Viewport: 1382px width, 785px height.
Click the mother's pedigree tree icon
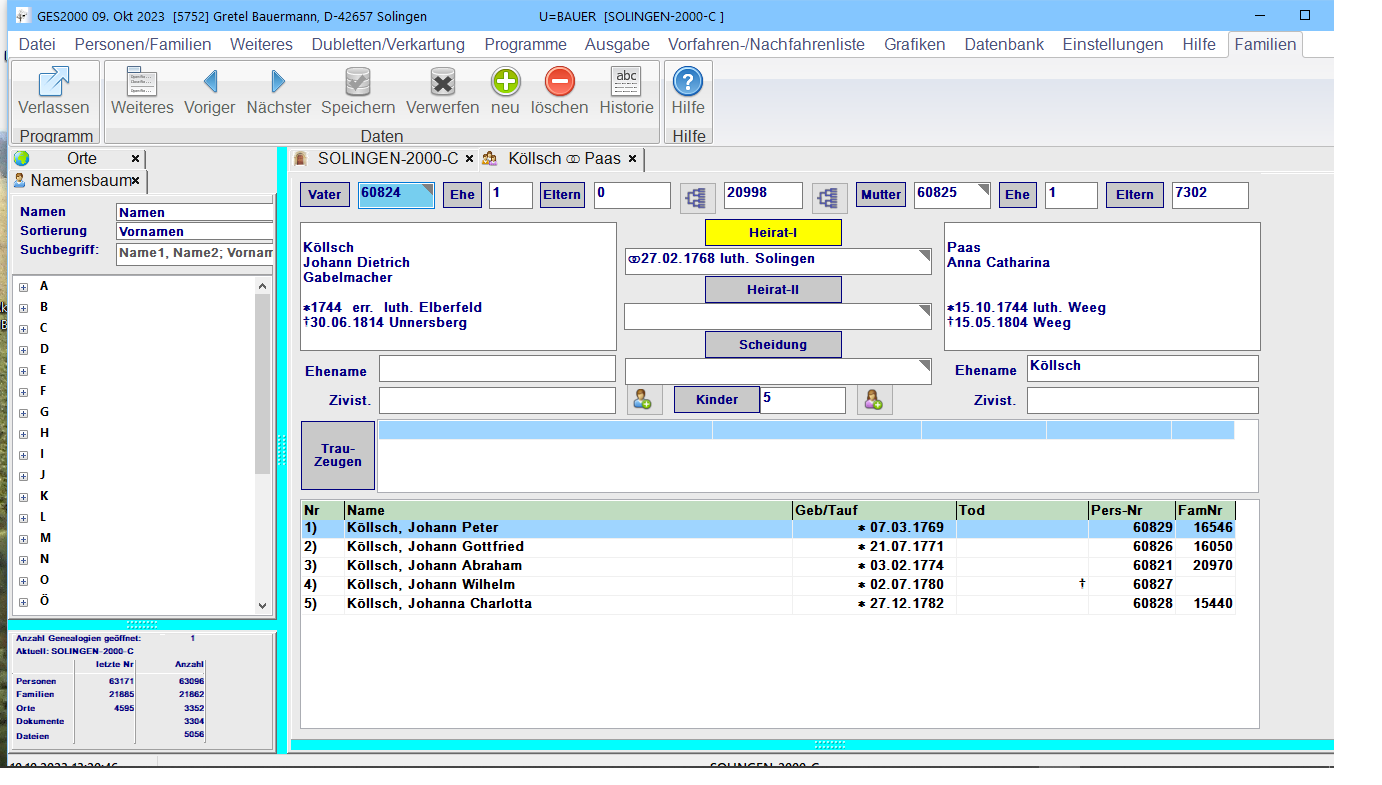pos(829,198)
